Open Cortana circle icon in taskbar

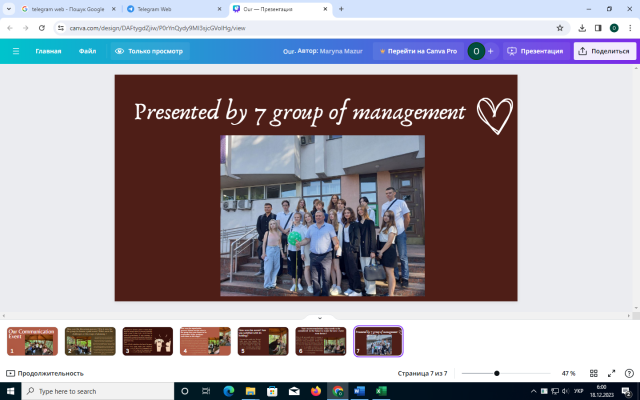pyautogui.click(x=184, y=391)
